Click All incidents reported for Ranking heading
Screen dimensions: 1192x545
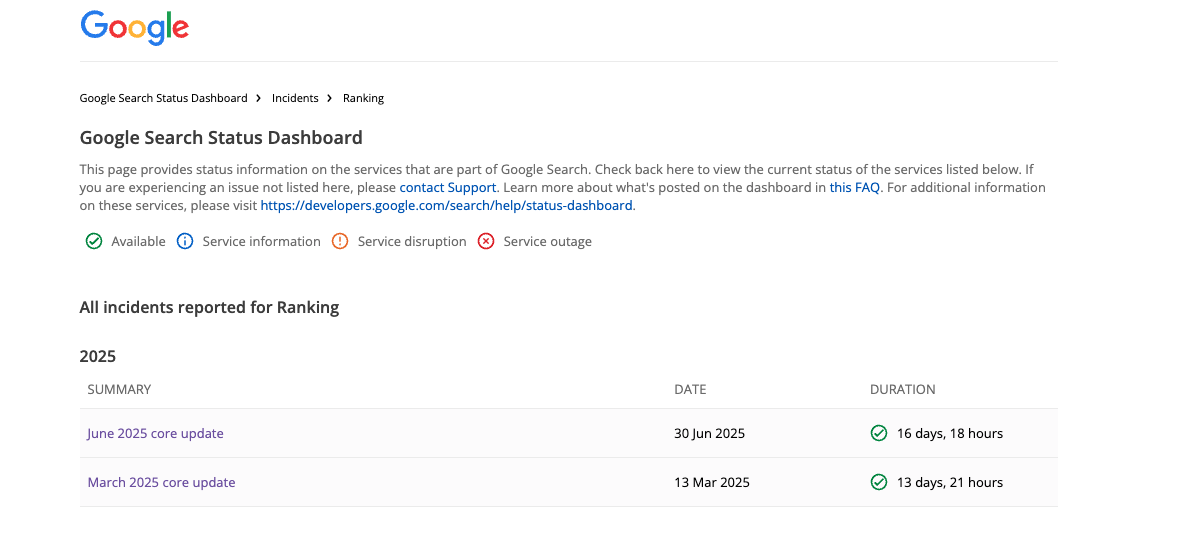coord(209,307)
